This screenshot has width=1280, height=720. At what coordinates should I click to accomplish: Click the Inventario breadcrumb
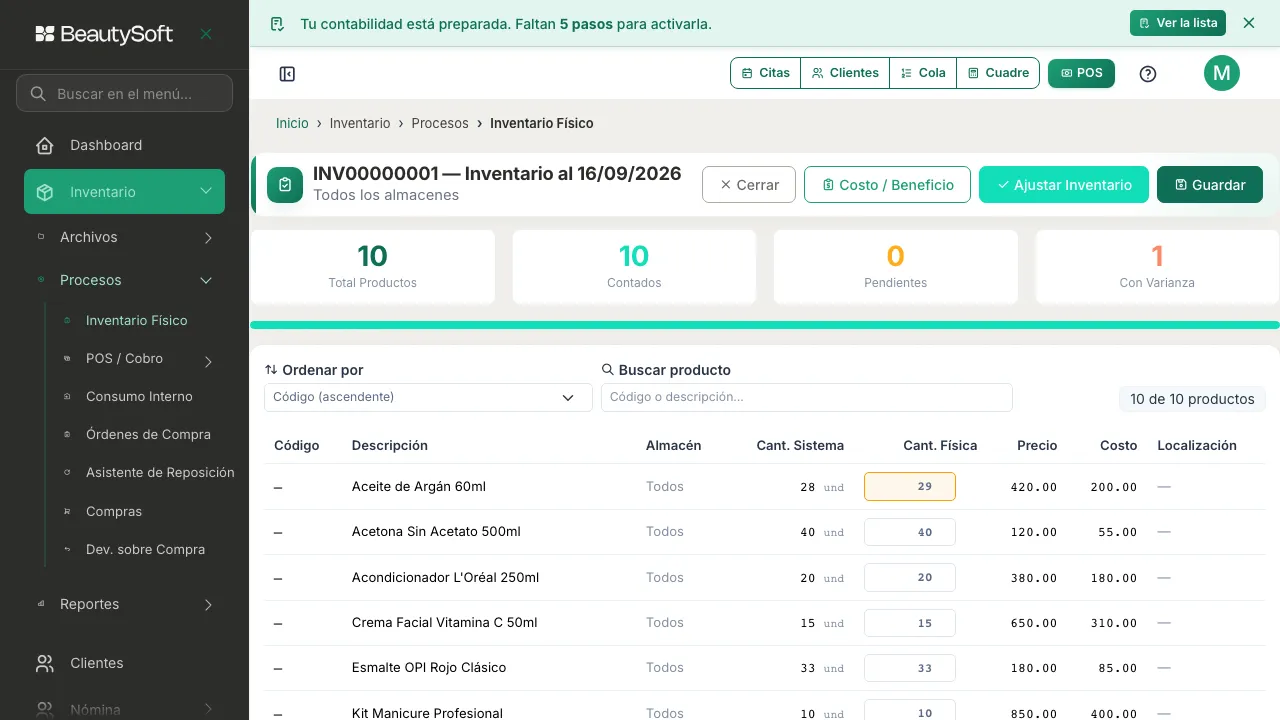pyautogui.click(x=360, y=123)
